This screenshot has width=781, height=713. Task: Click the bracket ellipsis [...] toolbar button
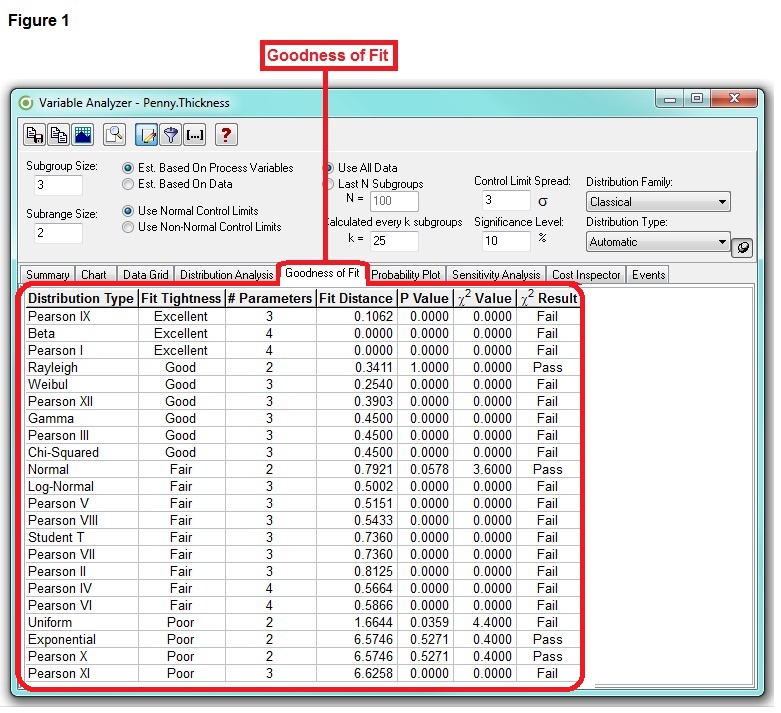[x=195, y=135]
